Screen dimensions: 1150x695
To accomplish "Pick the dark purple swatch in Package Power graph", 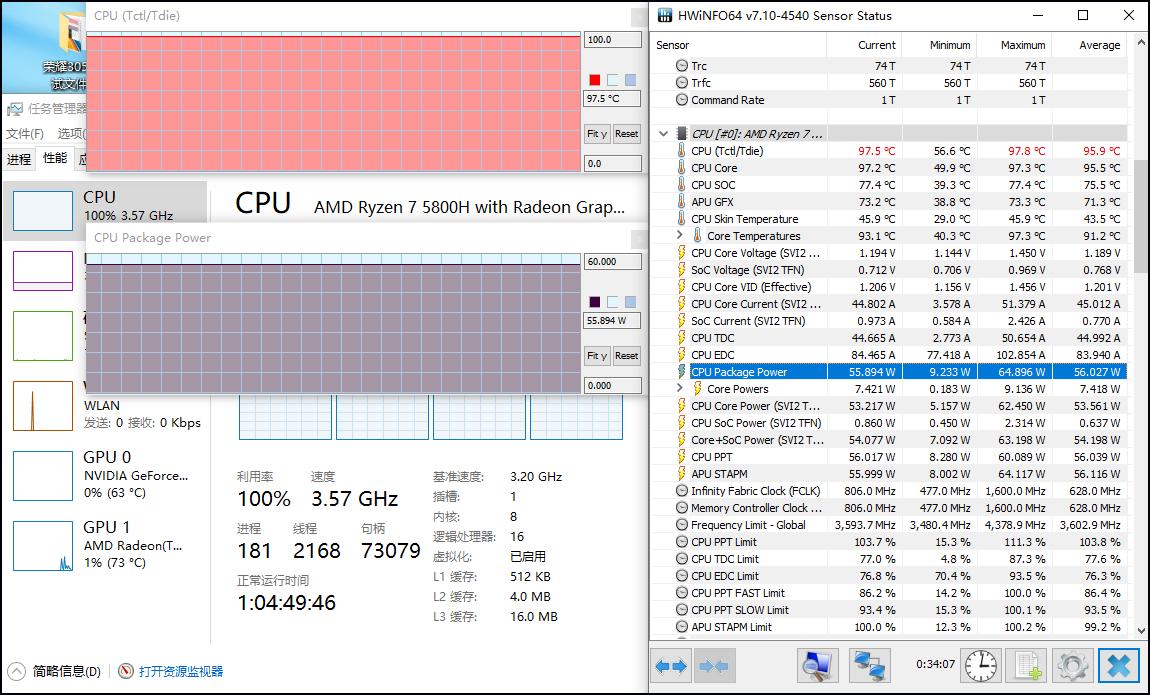I will point(595,302).
